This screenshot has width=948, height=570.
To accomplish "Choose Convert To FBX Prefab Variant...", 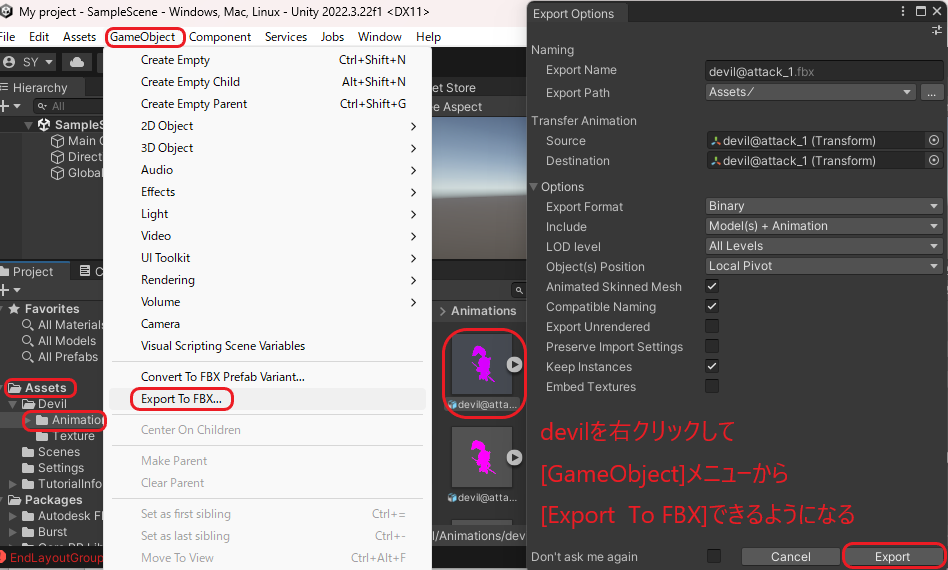I will tap(222, 377).
